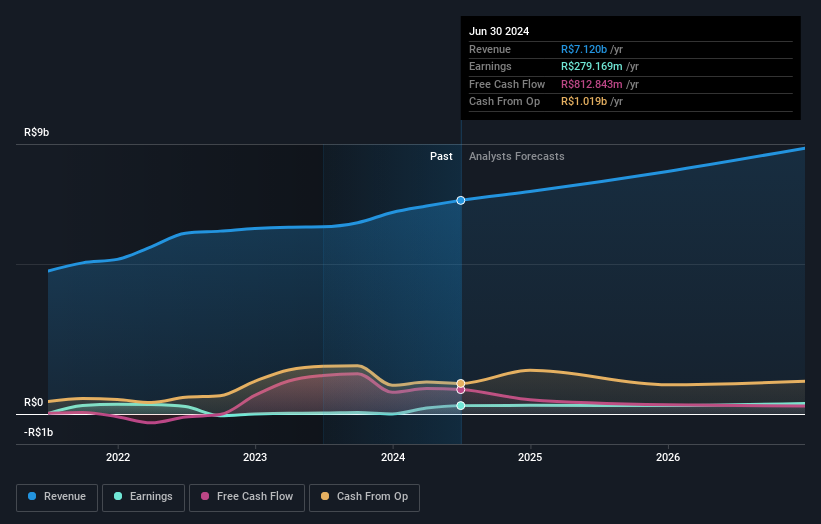Toggle the Cash From Op legend button
The width and height of the screenshot is (821, 524).
point(364,497)
